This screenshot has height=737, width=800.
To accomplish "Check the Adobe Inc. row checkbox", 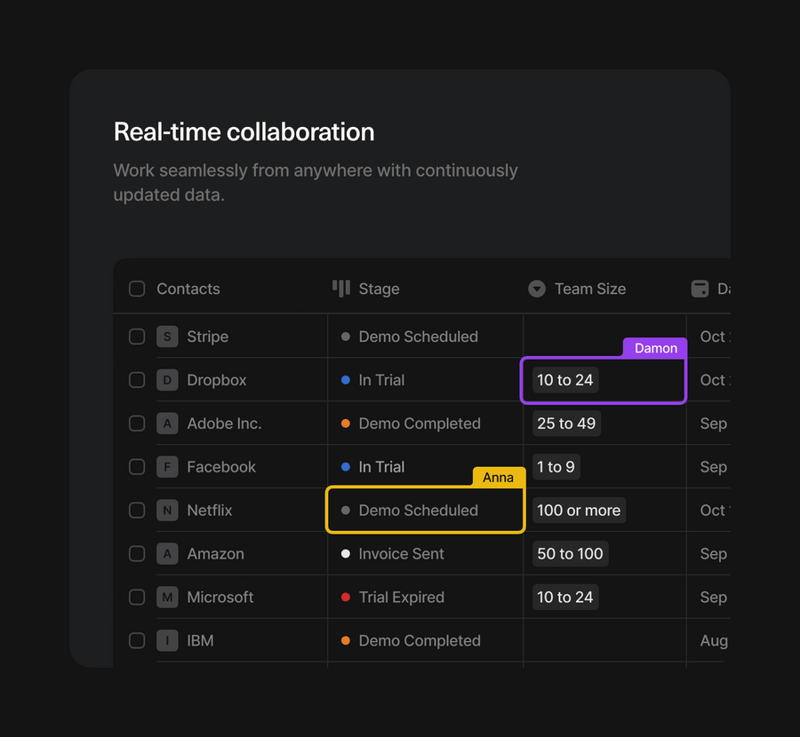I will (137, 423).
